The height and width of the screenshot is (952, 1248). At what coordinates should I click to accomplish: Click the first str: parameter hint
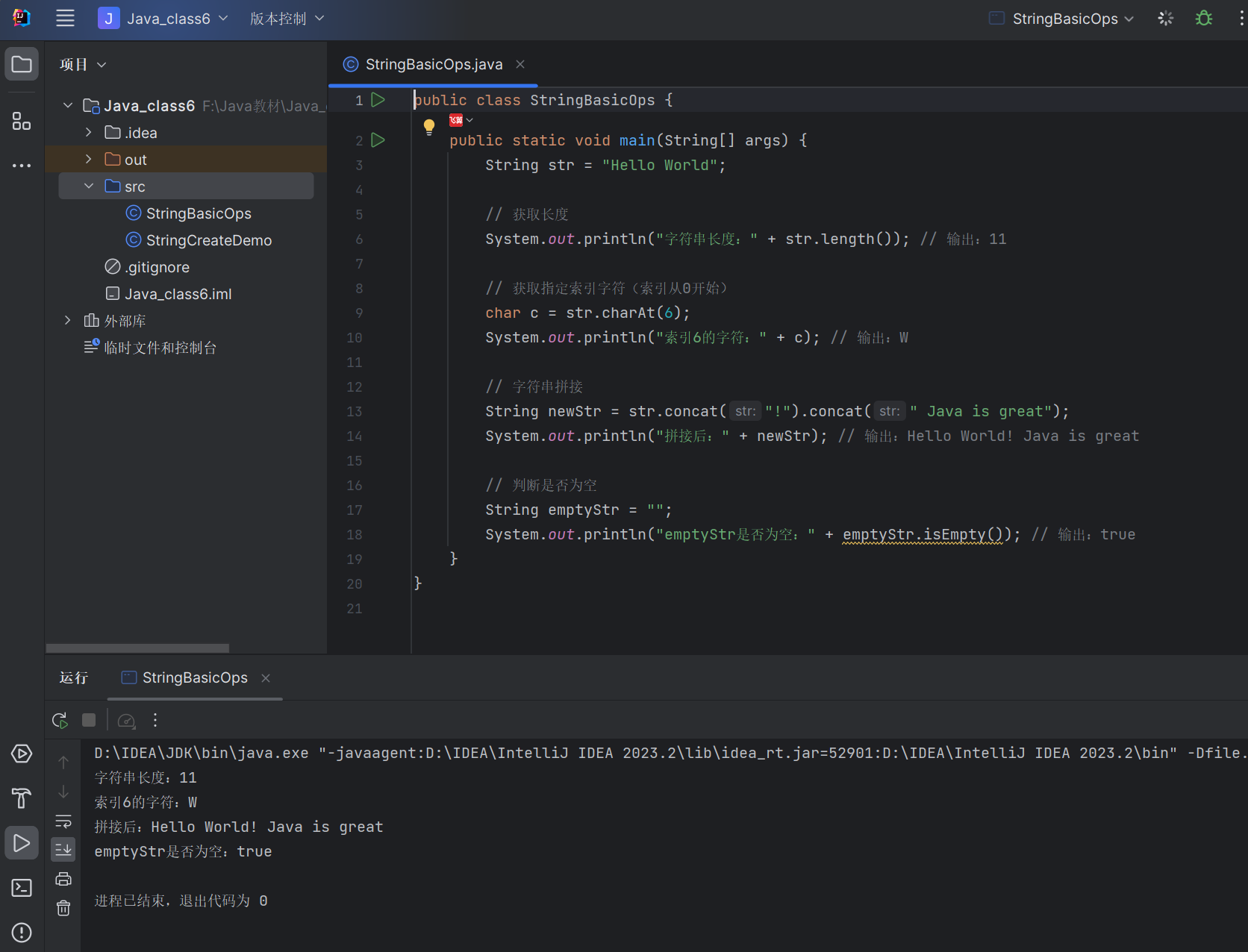745,411
